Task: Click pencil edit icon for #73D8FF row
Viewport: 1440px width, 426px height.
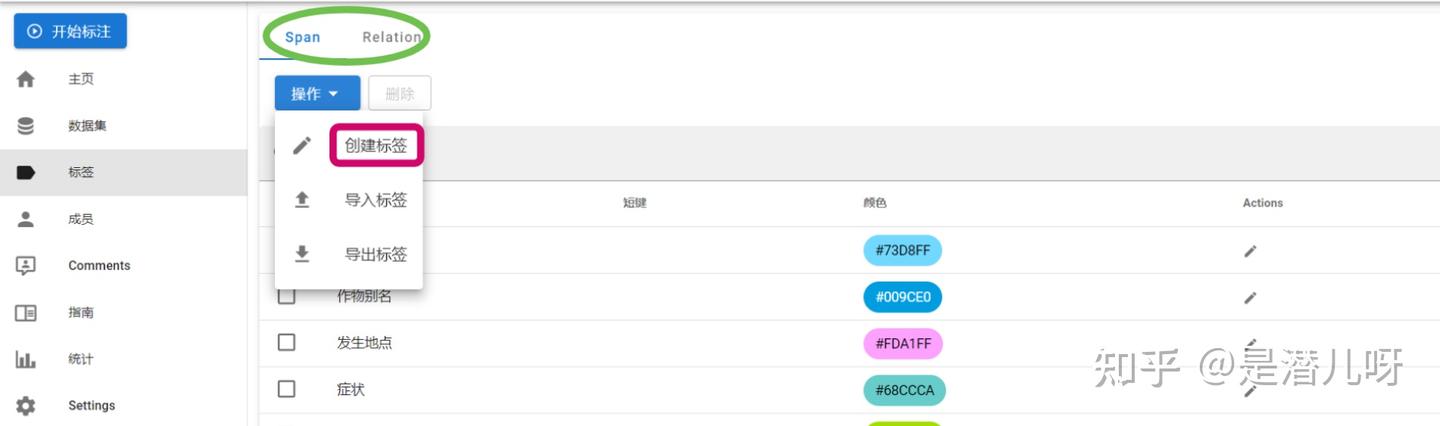Action: (1249, 251)
